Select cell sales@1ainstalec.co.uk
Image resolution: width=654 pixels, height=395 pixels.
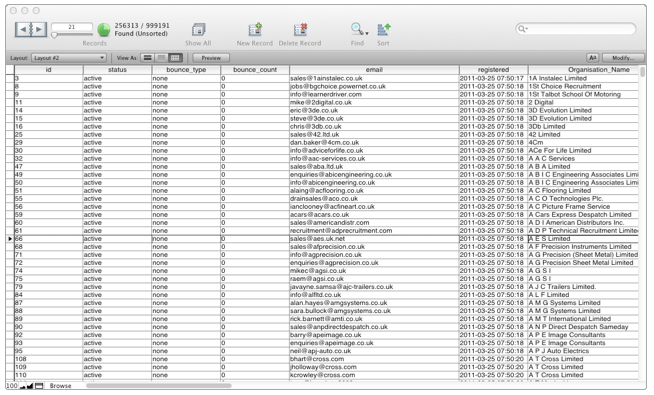coord(374,78)
